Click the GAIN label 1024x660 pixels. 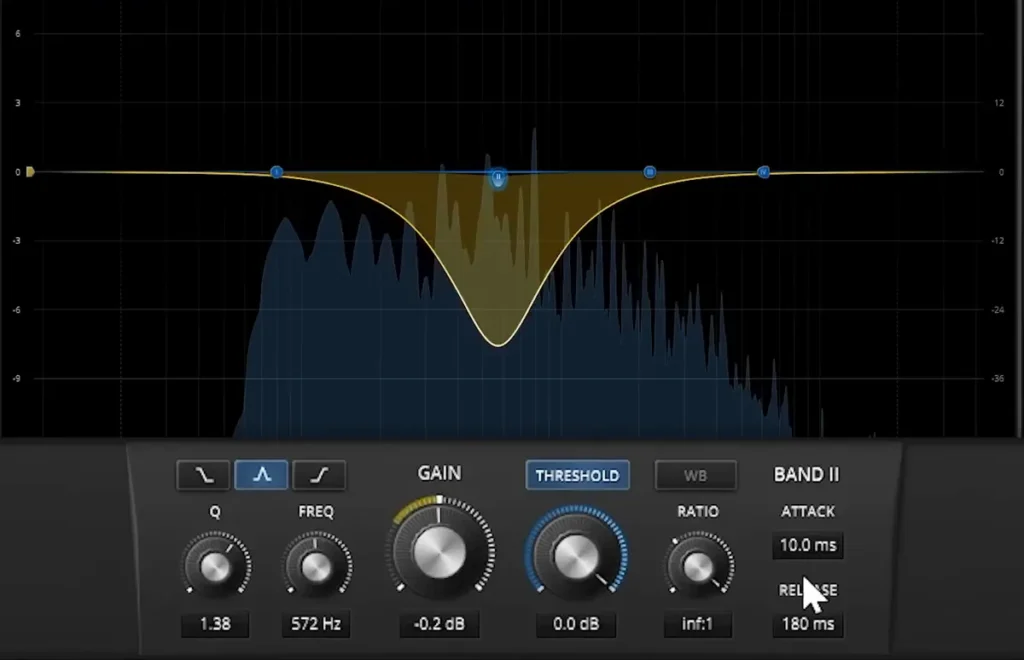pyautogui.click(x=440, y=473)
